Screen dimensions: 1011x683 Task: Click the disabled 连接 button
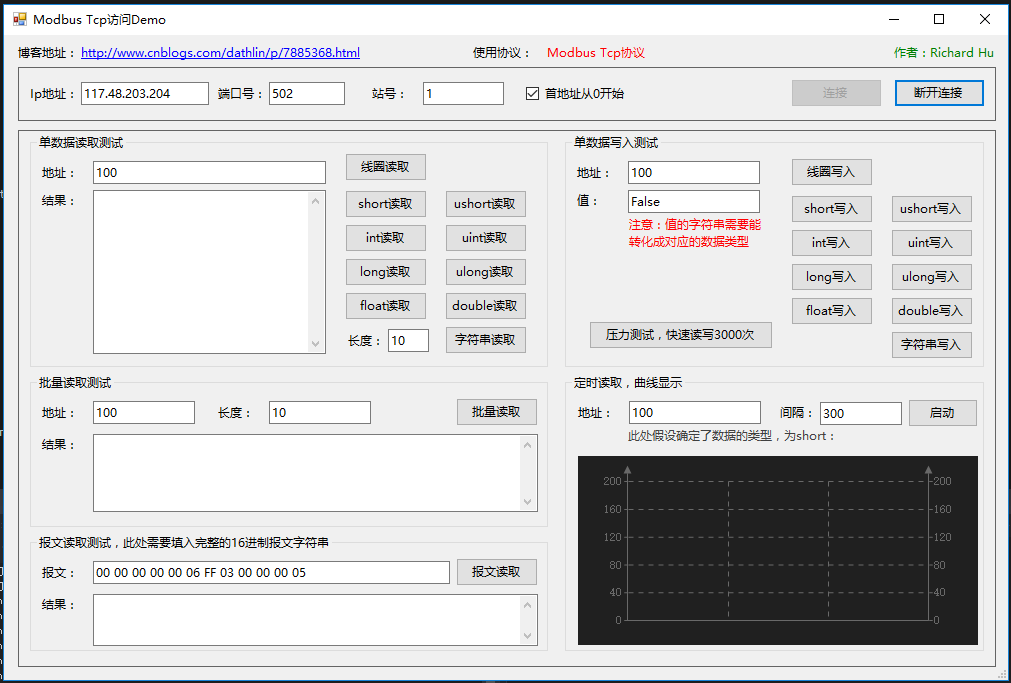pos(836,93)
